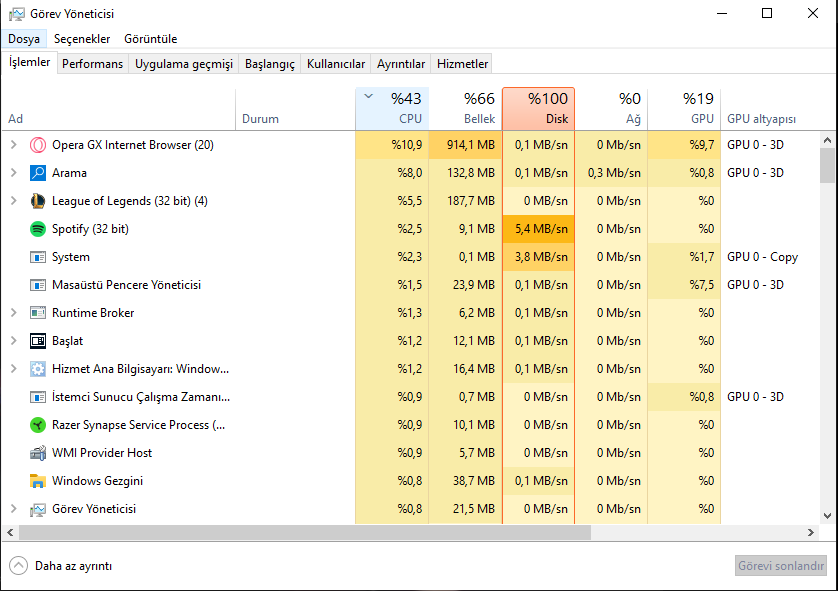Click the Runtime Broker icon
The image size is (838, 591).
(38, 313)
